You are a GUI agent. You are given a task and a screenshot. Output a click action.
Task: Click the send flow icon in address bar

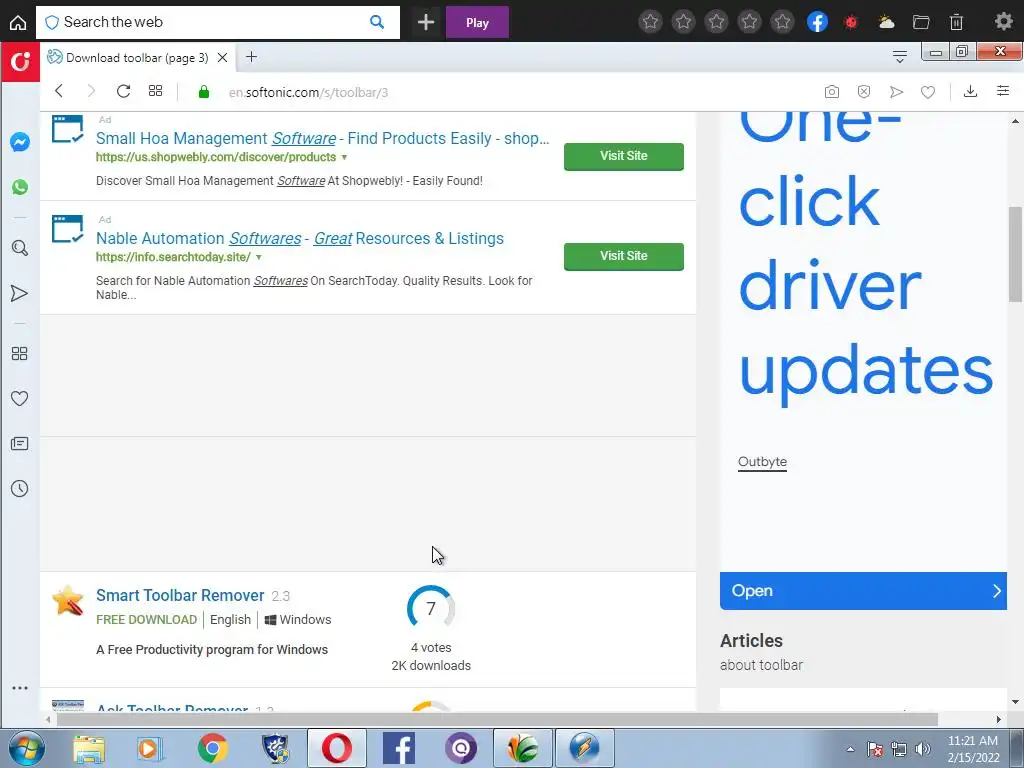[896, 91]
